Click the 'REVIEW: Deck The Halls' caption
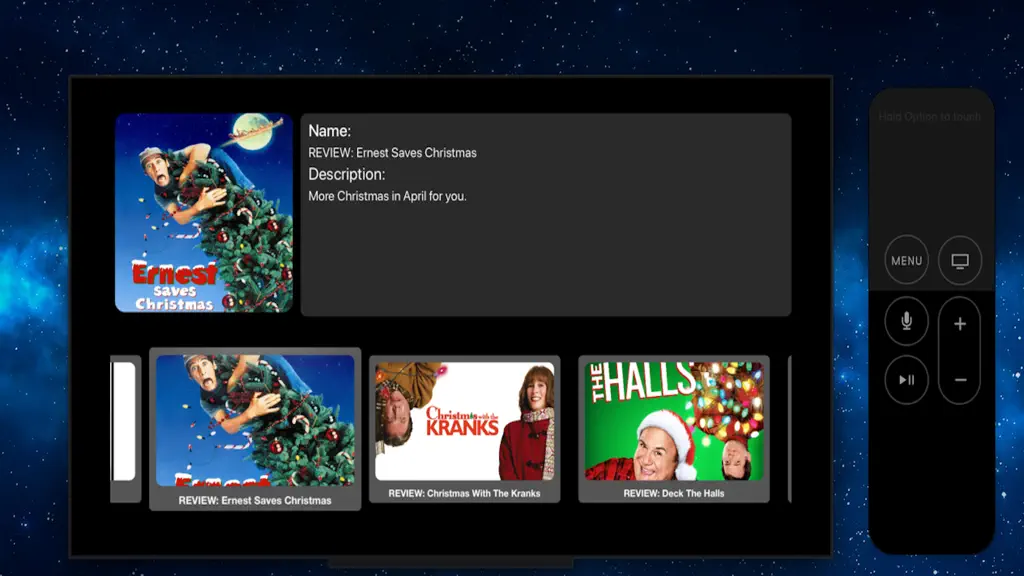Image resolution: width=1024 pixels, height=576 pixels. pyautogui.click(x=673, y=493)
